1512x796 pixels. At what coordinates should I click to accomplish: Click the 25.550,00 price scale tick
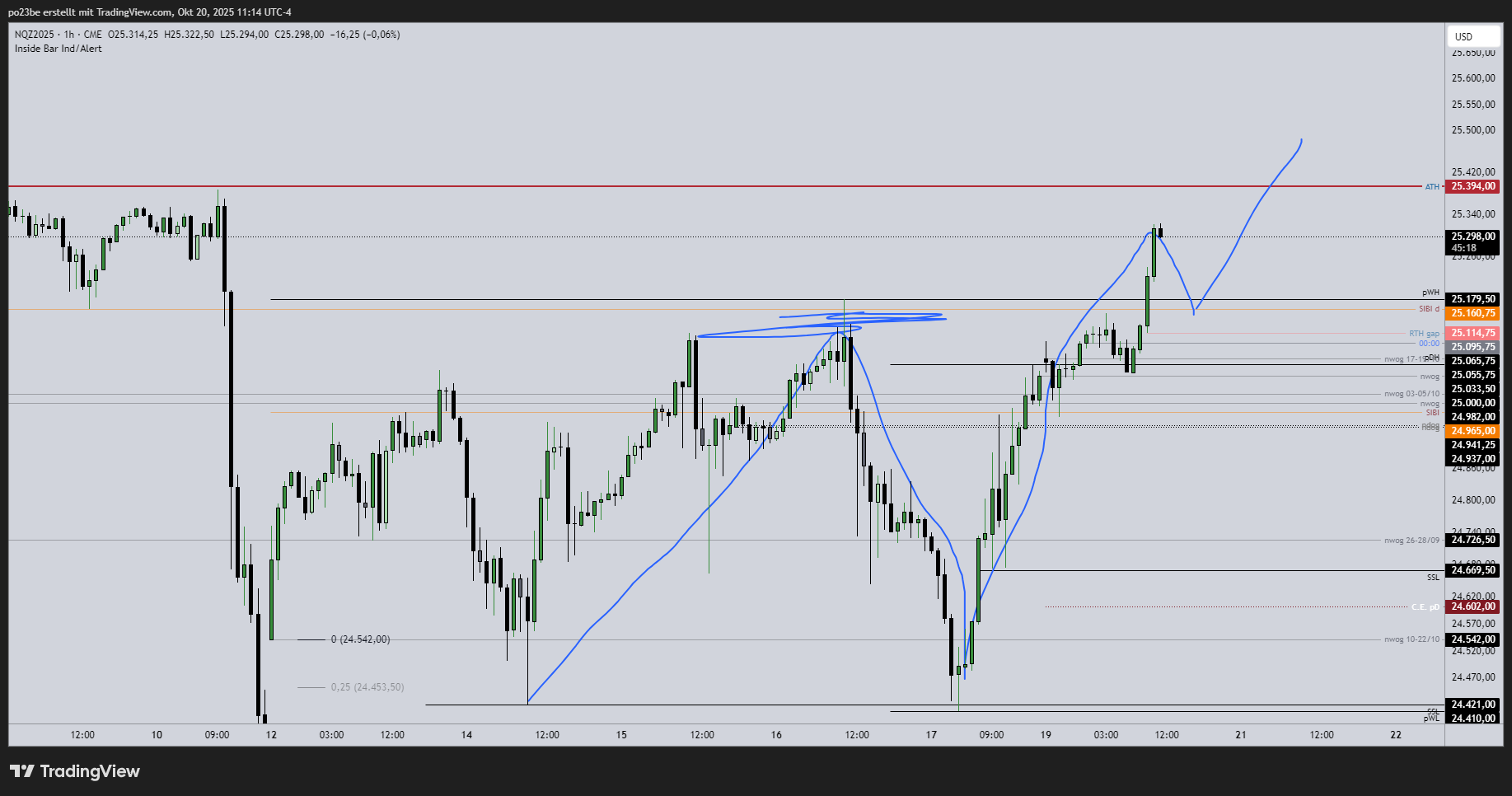[1473, 105]
